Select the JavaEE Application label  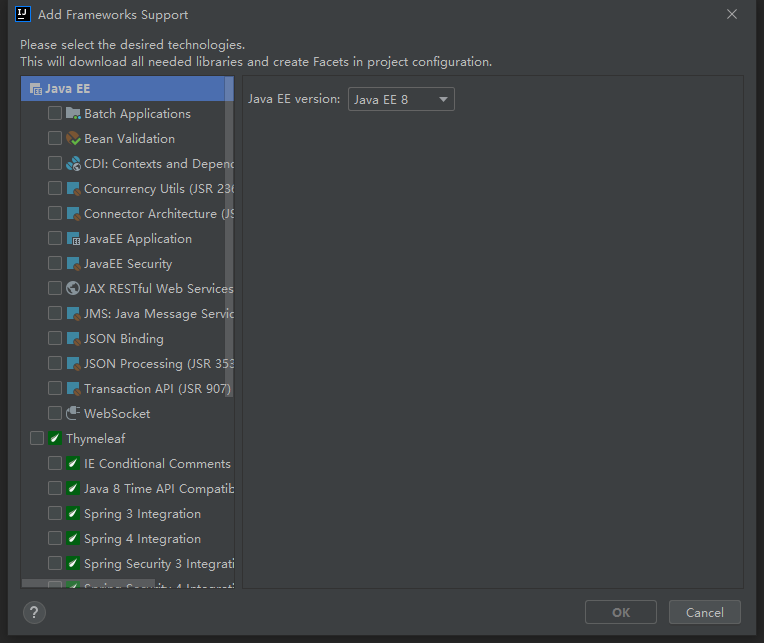tap(138, 239)
